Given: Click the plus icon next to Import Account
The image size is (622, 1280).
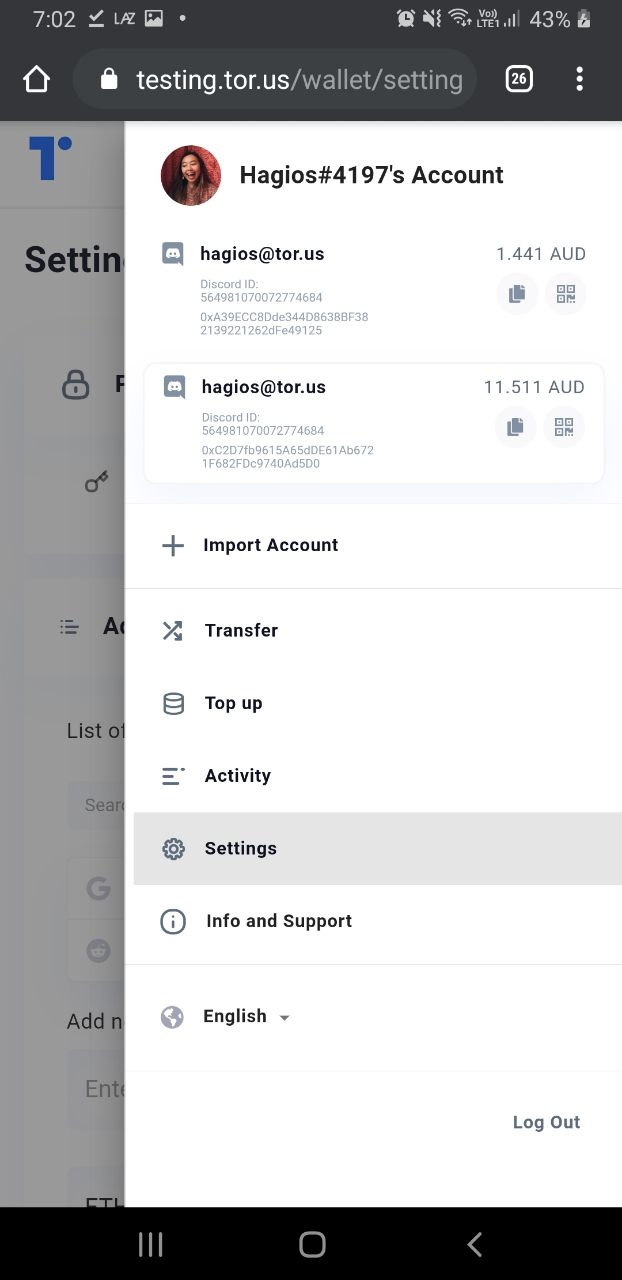Looking at the screenshot, I should (173, 545).
